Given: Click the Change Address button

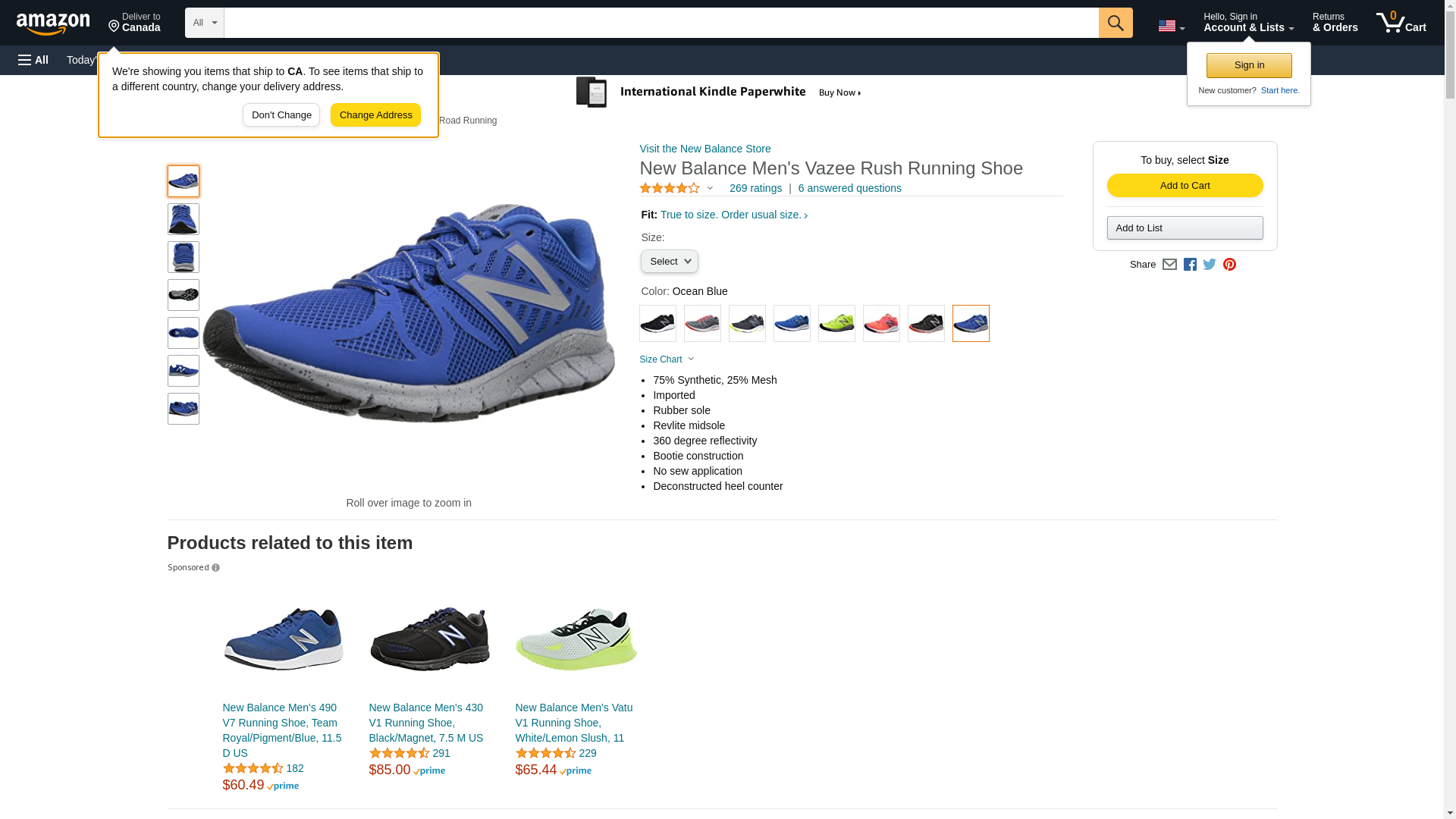Looking at the screenshot, I should 375,115.
